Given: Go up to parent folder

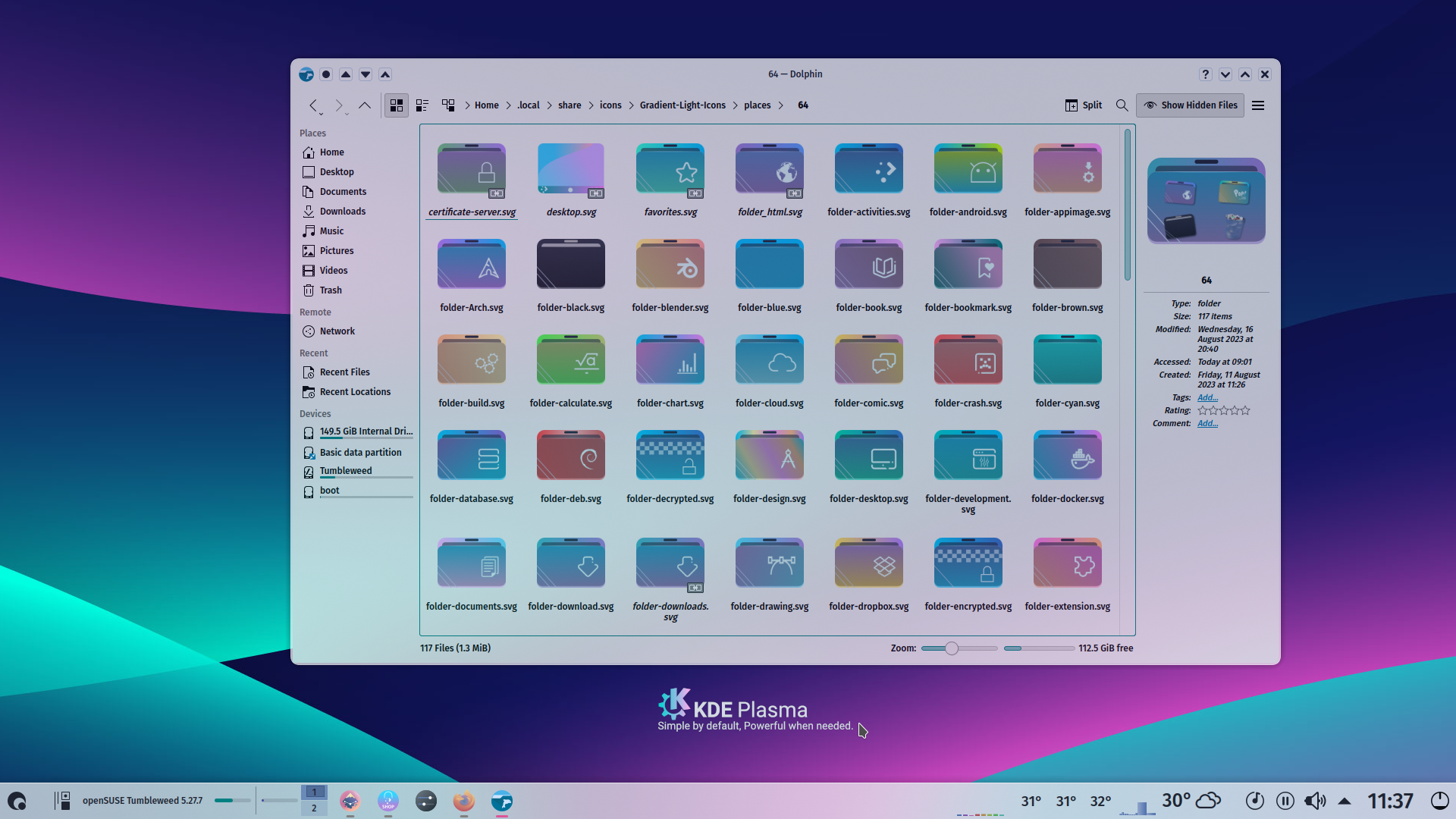Looking at the screenshot, I should (x=365, y=105).
